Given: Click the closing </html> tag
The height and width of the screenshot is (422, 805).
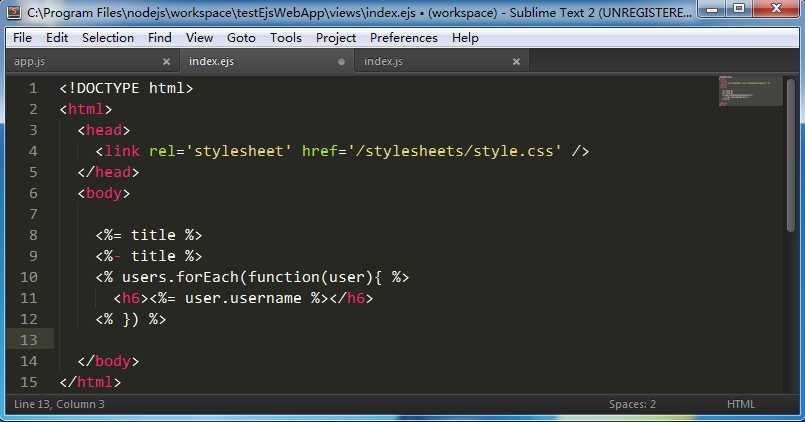Looking at the screenshot, I should tap(90, 382).
